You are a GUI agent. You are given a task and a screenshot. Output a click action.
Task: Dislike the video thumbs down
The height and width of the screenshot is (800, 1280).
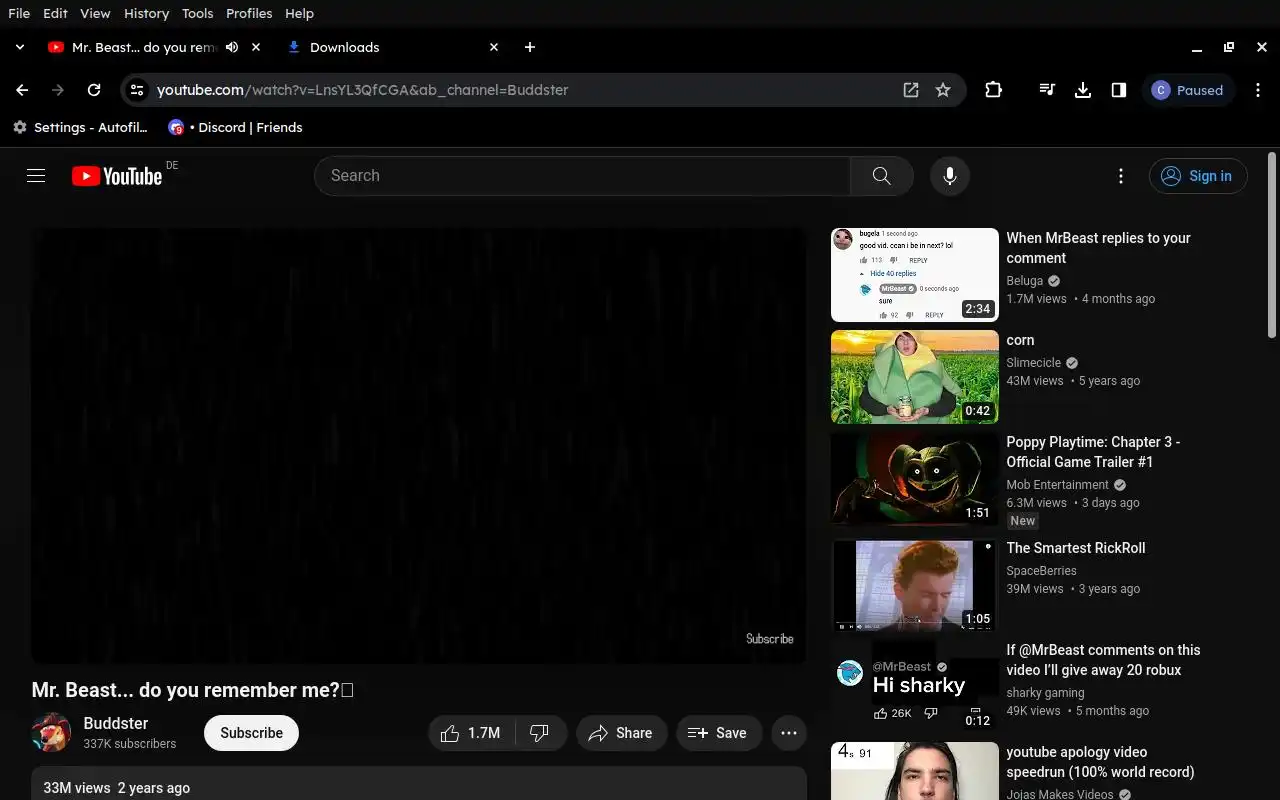[541, 733]
